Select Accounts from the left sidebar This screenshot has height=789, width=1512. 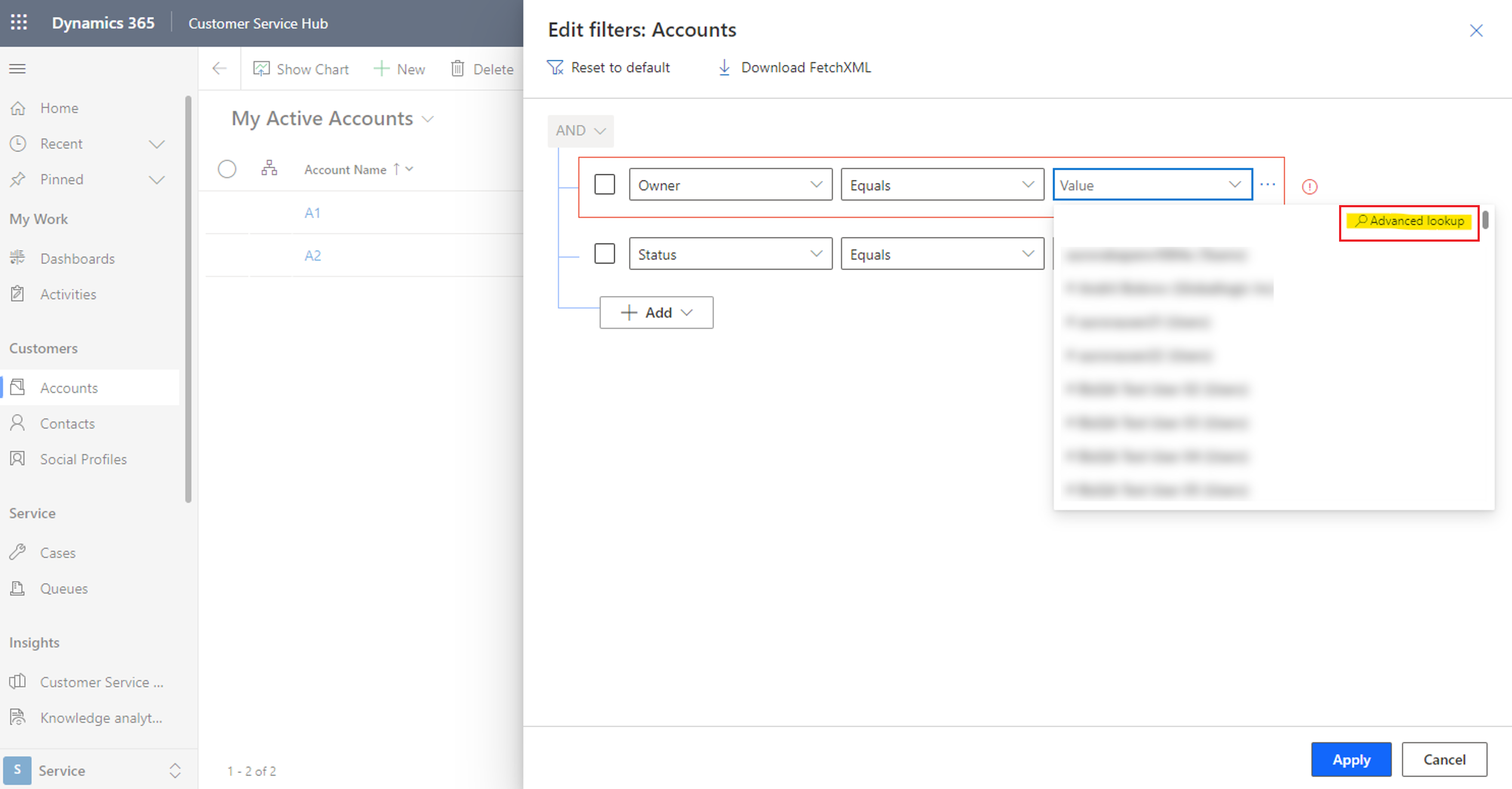tap(68, 387)
